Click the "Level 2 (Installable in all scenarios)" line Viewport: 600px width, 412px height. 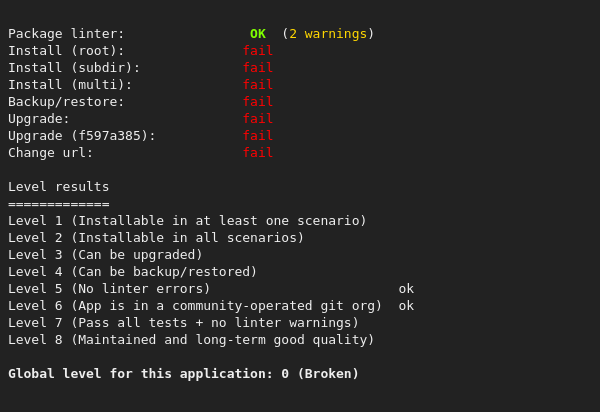pyautogui.click(x=156, y=238)
